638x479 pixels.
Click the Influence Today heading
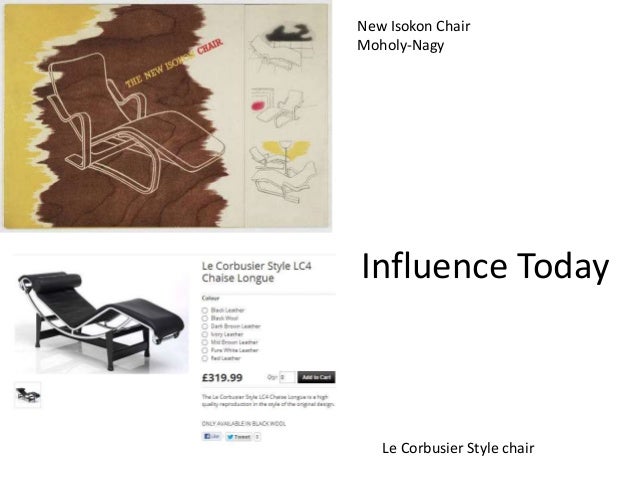coord(485,267)
